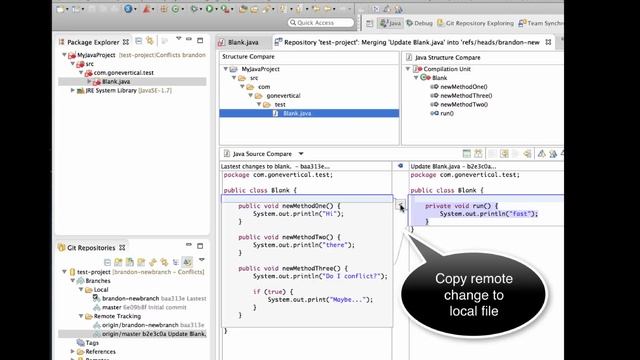Switch to Java perspective
Image resolution: width=640 pixels, height=360 pixels.
[391, 23]
